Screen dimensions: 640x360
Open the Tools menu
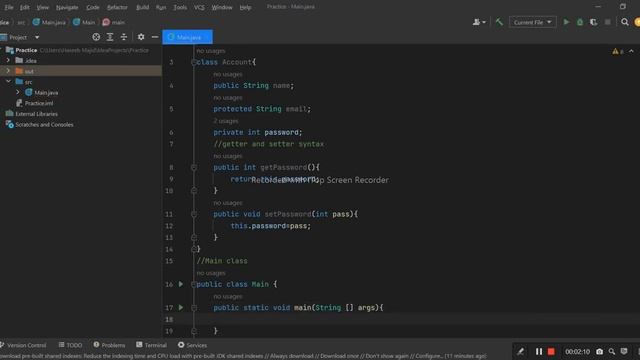pos(180,7)
